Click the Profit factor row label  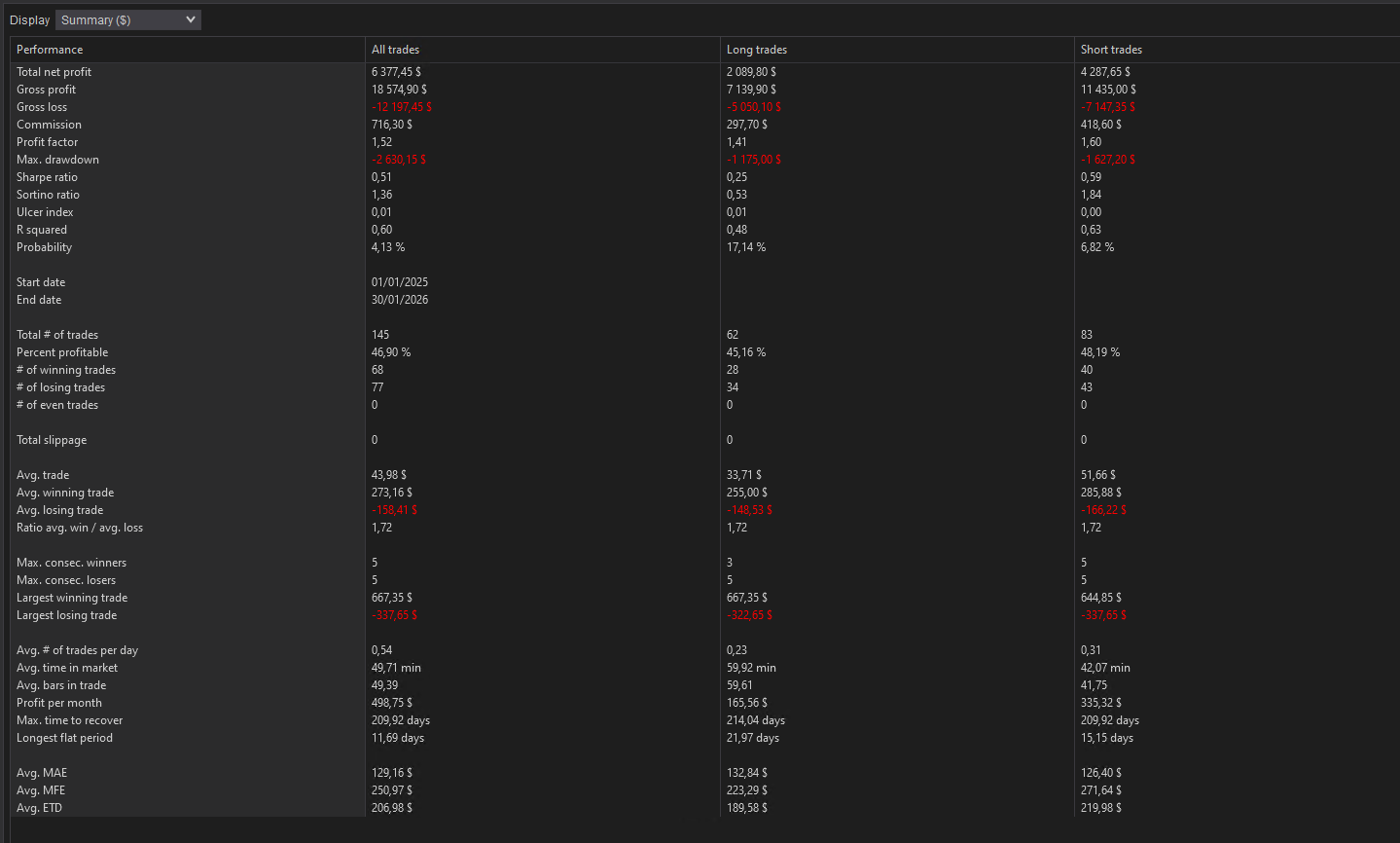tap(47, 141)
